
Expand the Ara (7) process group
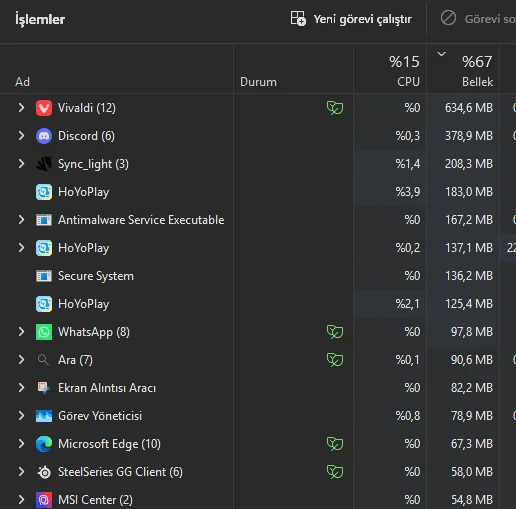tap(21, 360)
